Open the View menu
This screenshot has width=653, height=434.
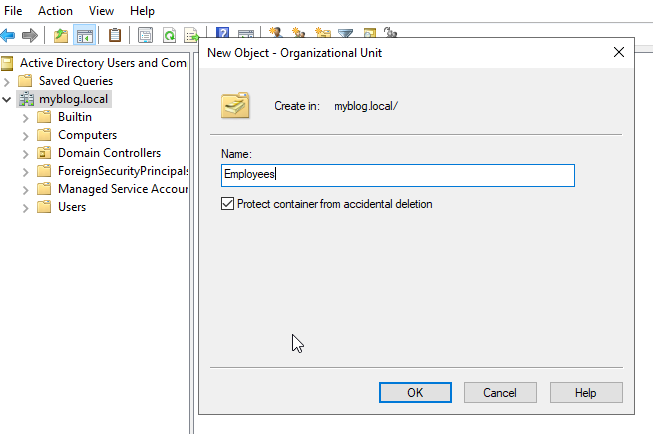101,10
